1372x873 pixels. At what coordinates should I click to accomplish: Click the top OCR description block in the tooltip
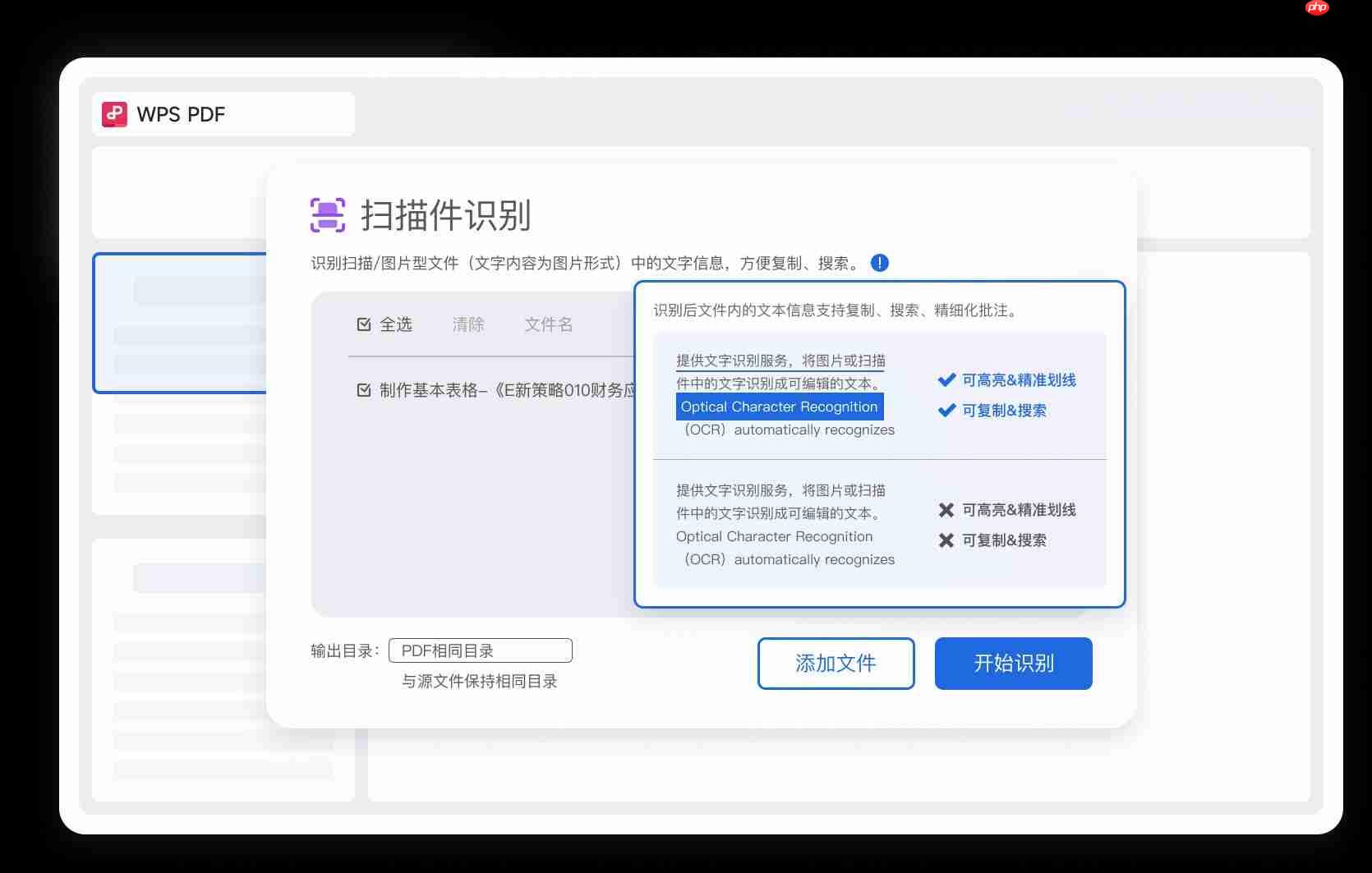(x=781, y=394)
